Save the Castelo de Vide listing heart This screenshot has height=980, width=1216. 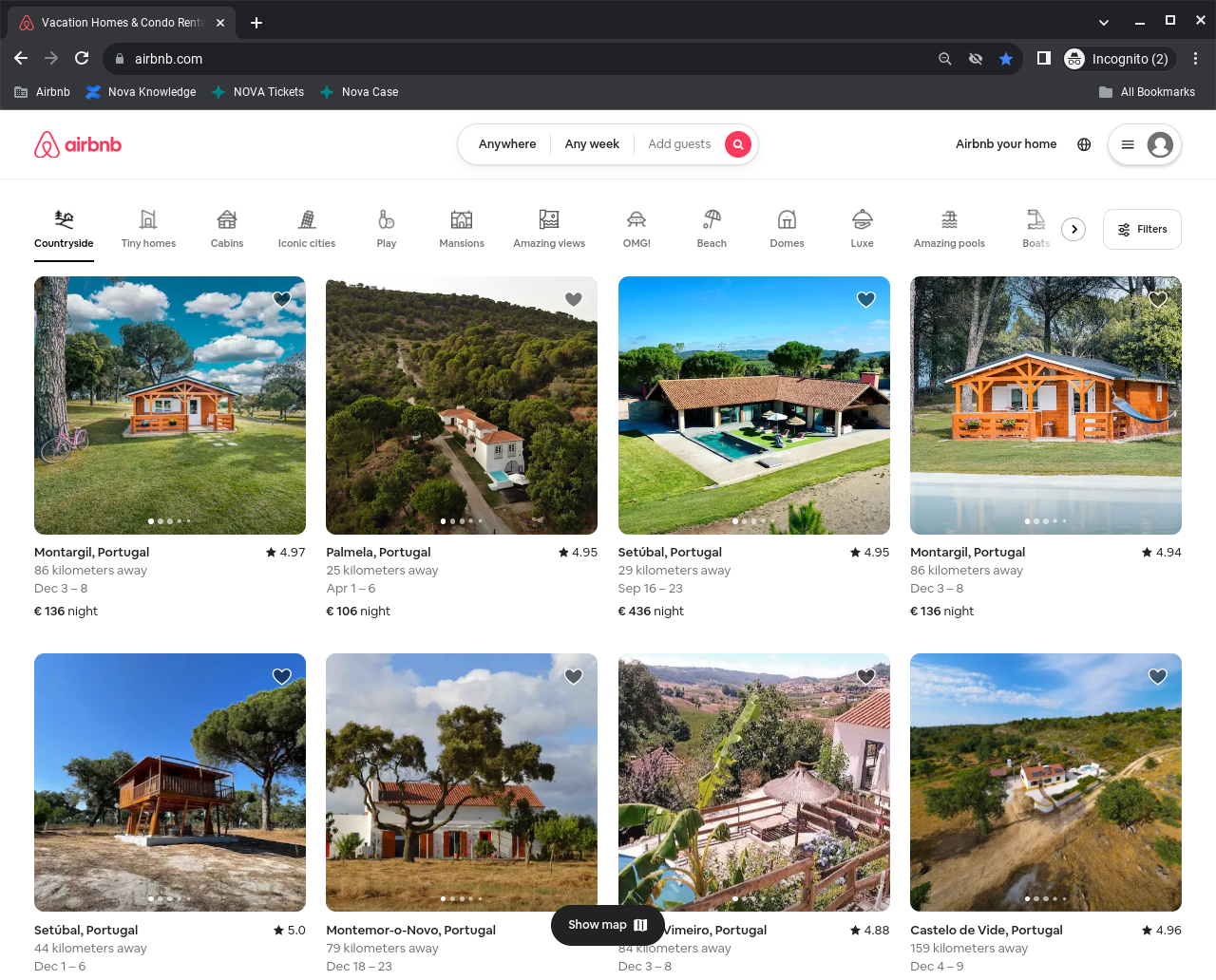point(1157,676)
